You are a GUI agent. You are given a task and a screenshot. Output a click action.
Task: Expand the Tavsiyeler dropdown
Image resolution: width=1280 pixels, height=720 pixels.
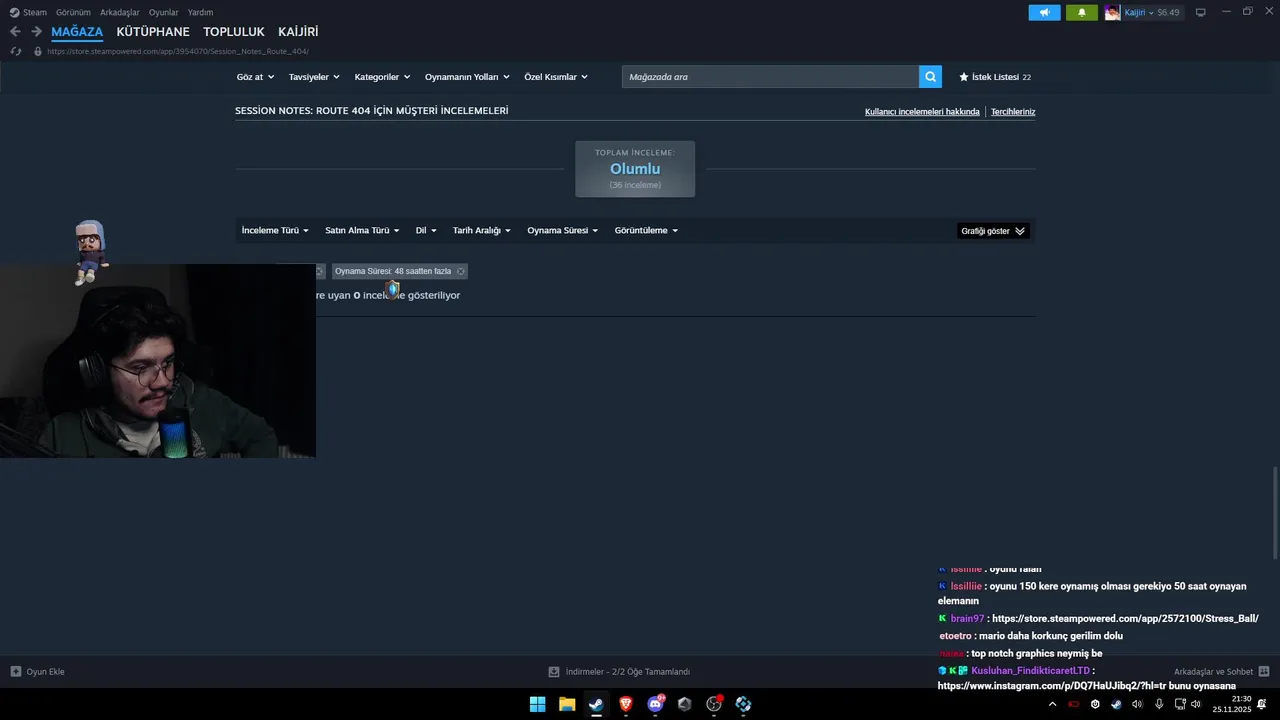point(314,77)
